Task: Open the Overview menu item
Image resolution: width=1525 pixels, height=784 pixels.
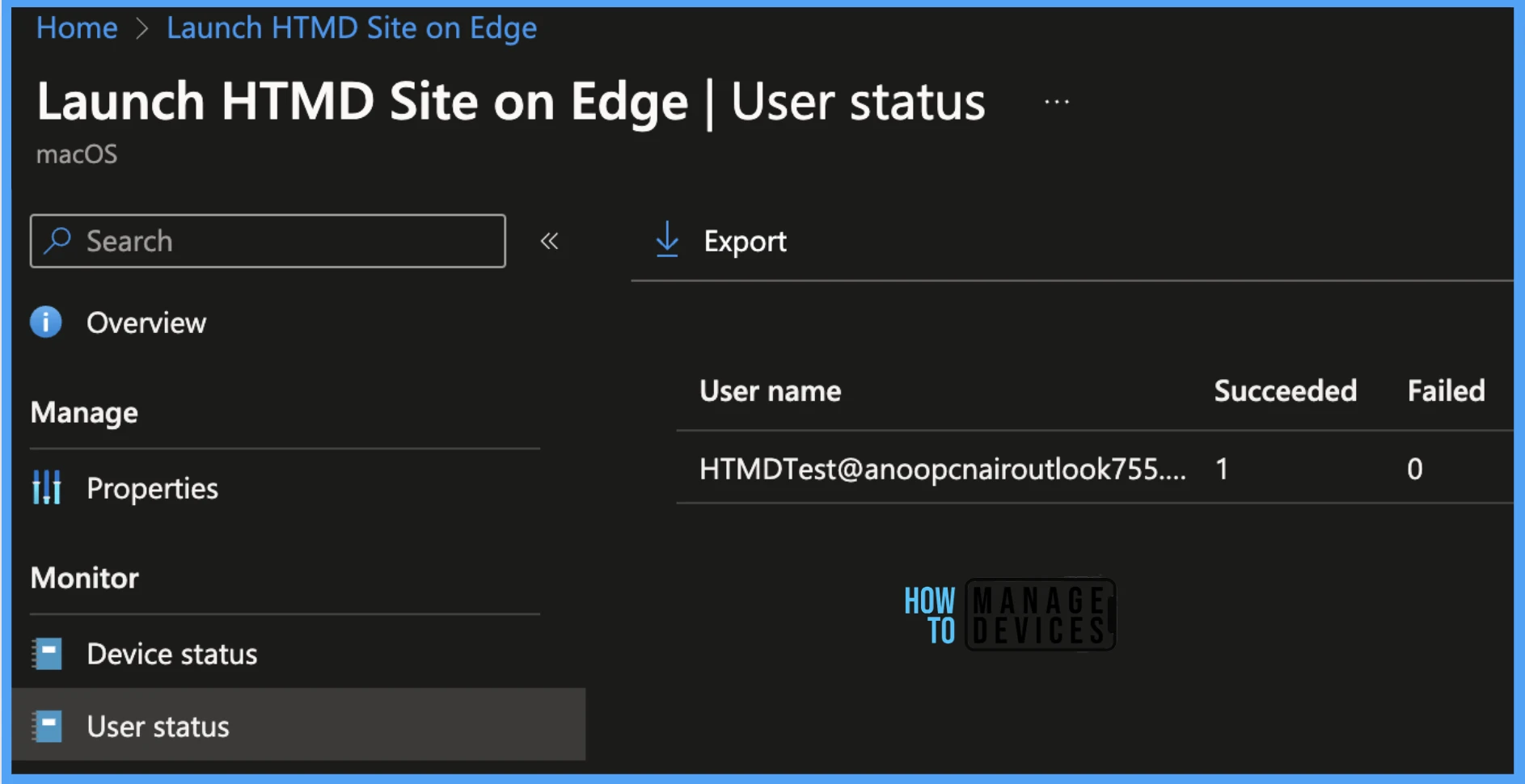Action: pyautogui.click(x=146, y=323)
